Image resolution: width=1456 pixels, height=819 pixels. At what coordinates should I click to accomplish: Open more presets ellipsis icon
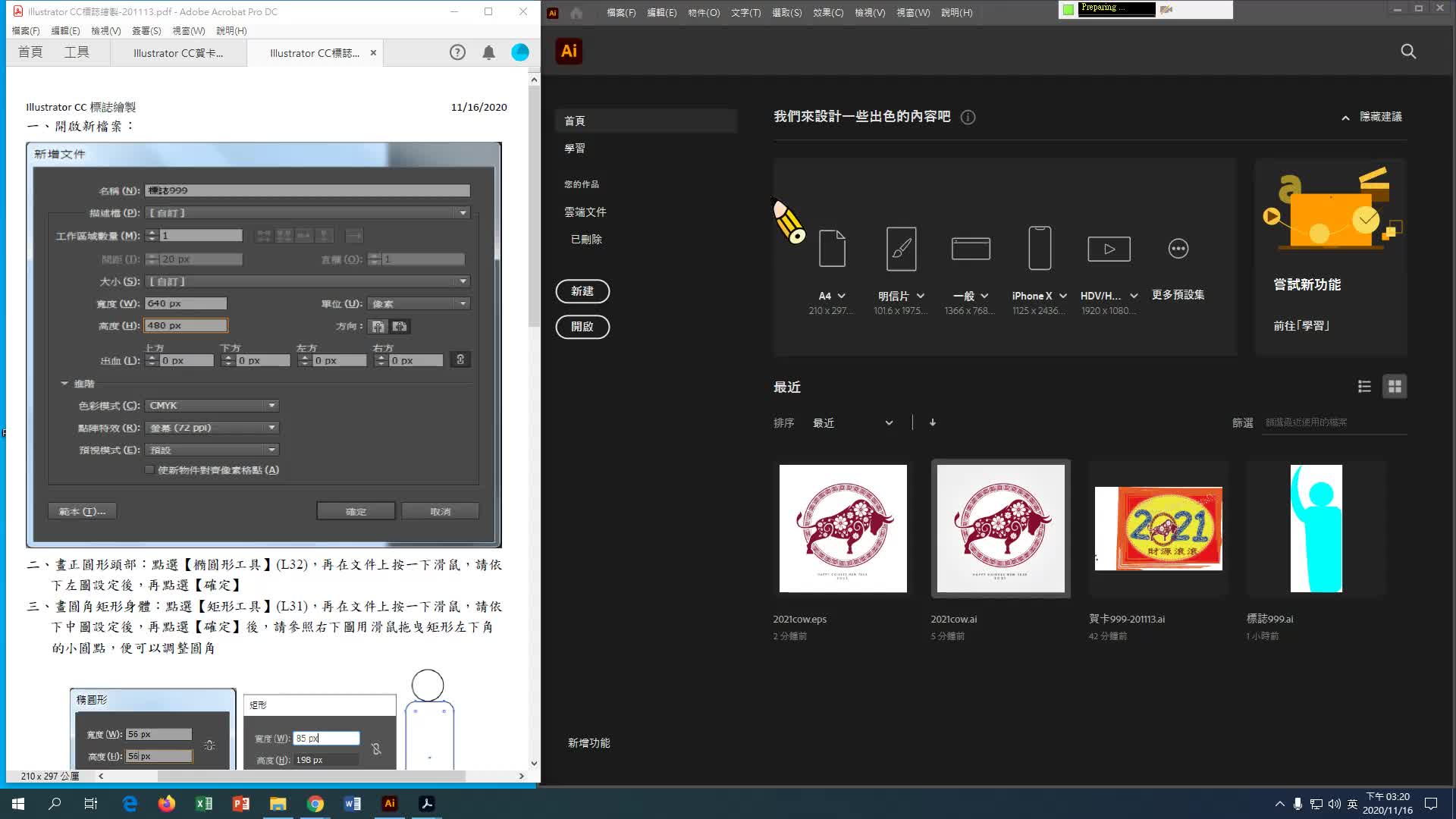(1178, 249)
